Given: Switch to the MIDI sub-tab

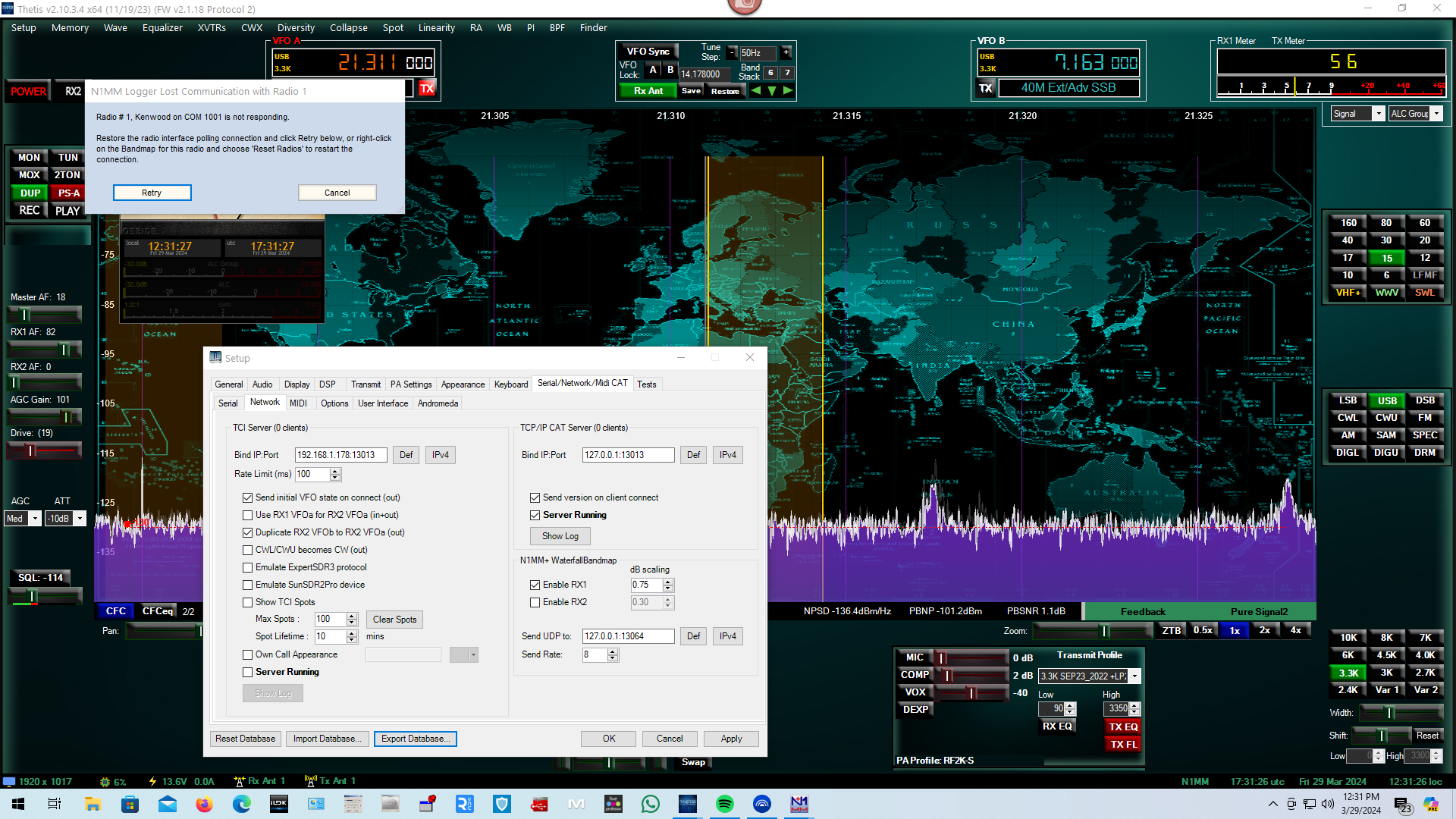Looking at the screenshot, I should pos(298,403).
